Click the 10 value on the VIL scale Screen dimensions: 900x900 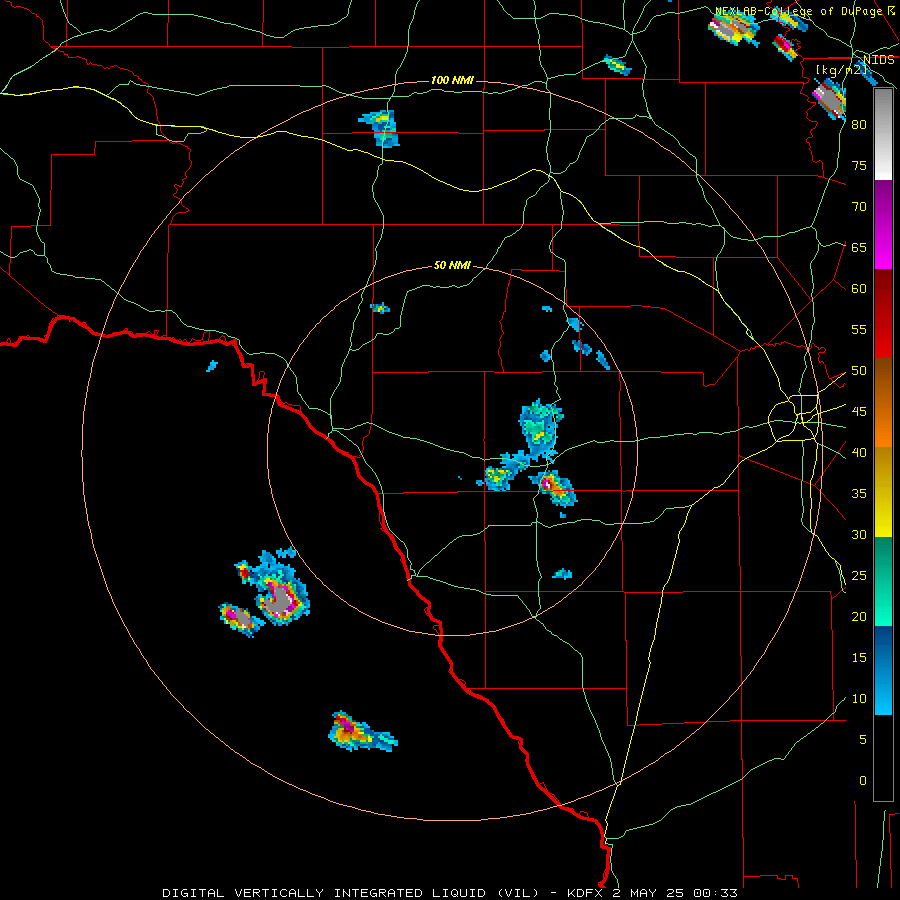point(859,699)
